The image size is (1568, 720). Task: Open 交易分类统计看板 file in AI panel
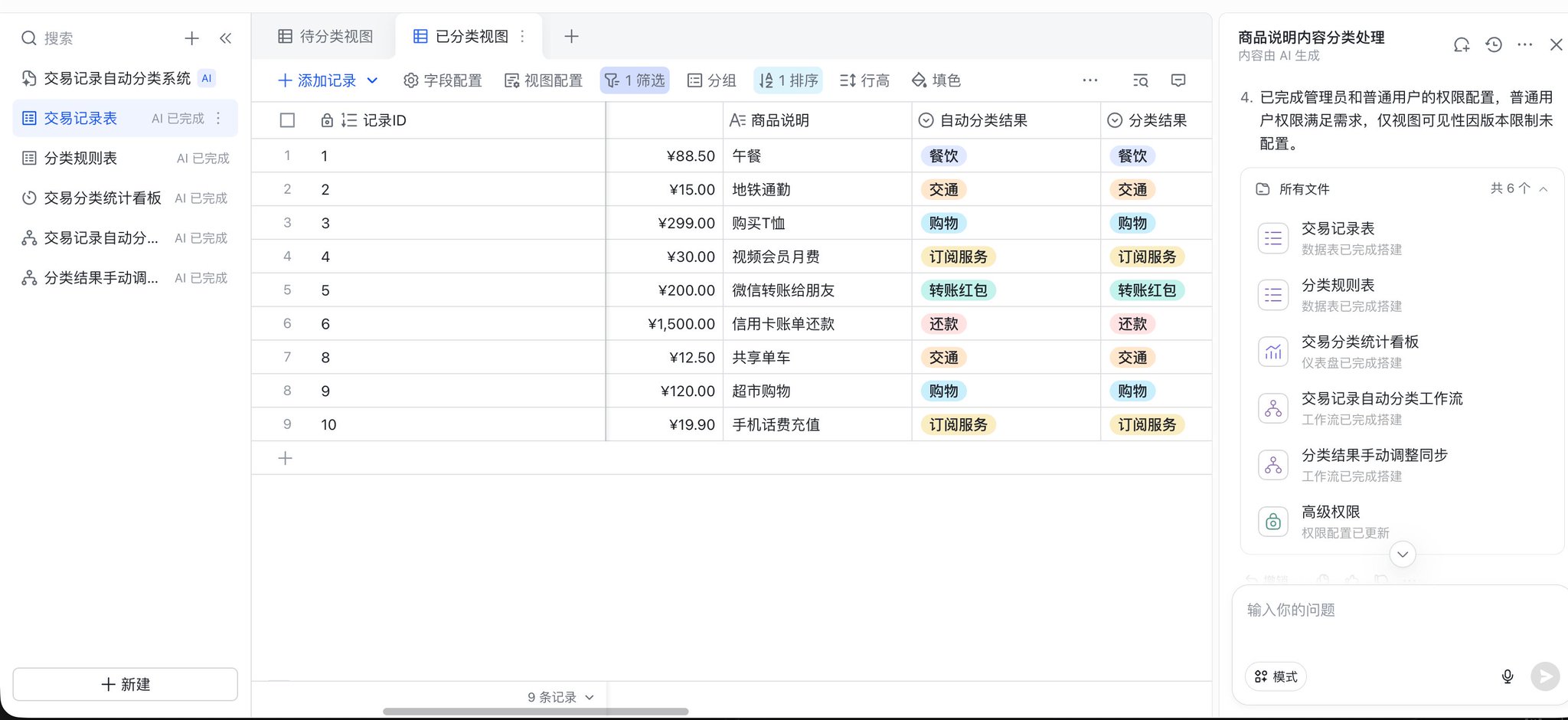(1401, 352)
